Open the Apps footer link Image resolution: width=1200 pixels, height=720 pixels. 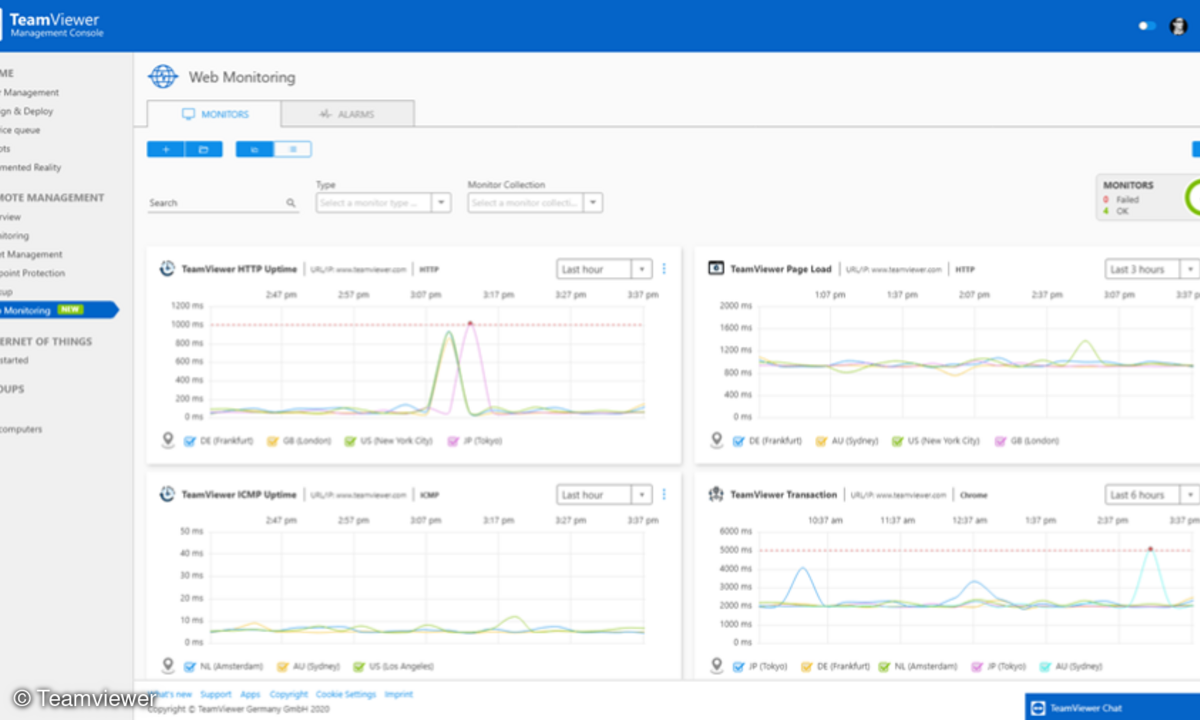click(x=250, y=694)
